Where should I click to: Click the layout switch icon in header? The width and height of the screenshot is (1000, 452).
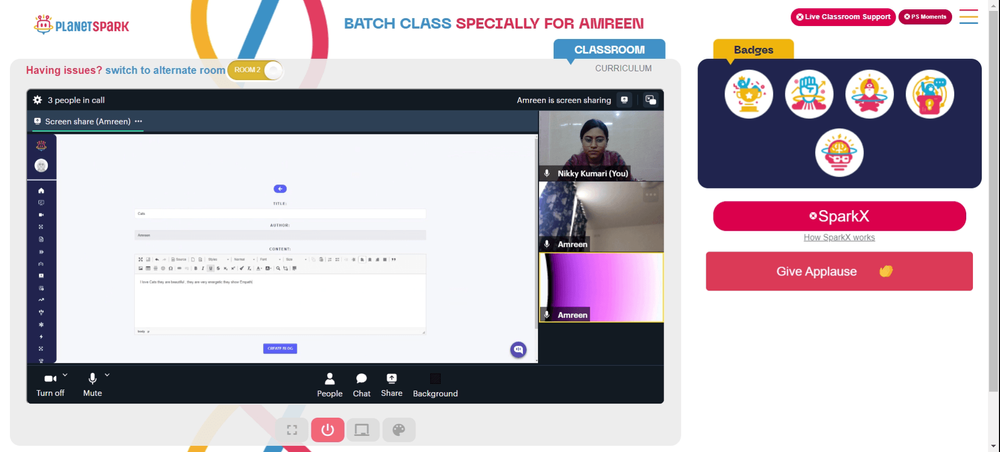click(x=651, y=100)
